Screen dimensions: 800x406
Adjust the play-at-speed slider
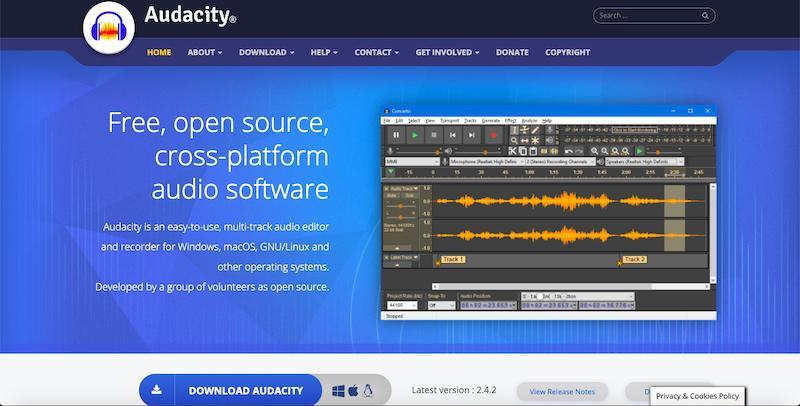[664, 151]
